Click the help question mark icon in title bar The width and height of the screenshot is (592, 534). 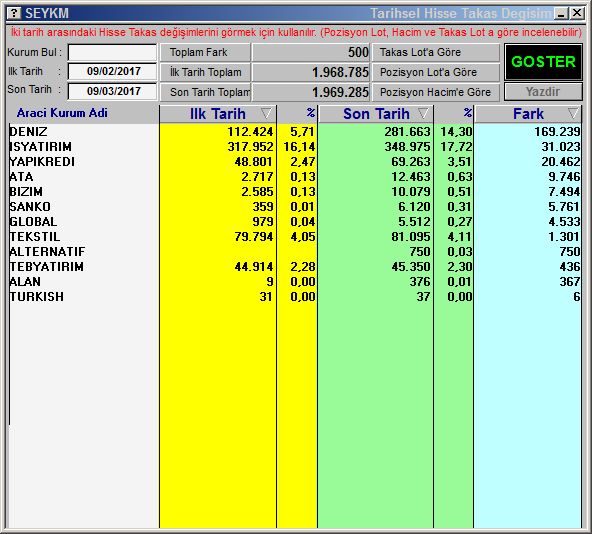14,13
